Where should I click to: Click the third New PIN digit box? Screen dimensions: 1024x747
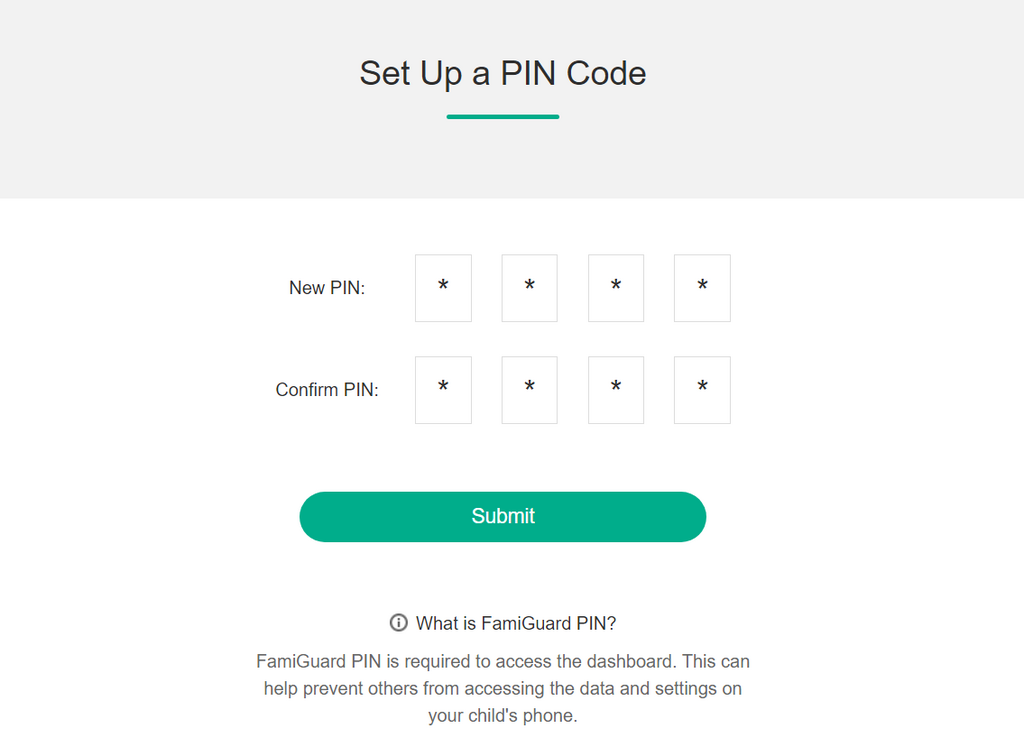point(616,288)
